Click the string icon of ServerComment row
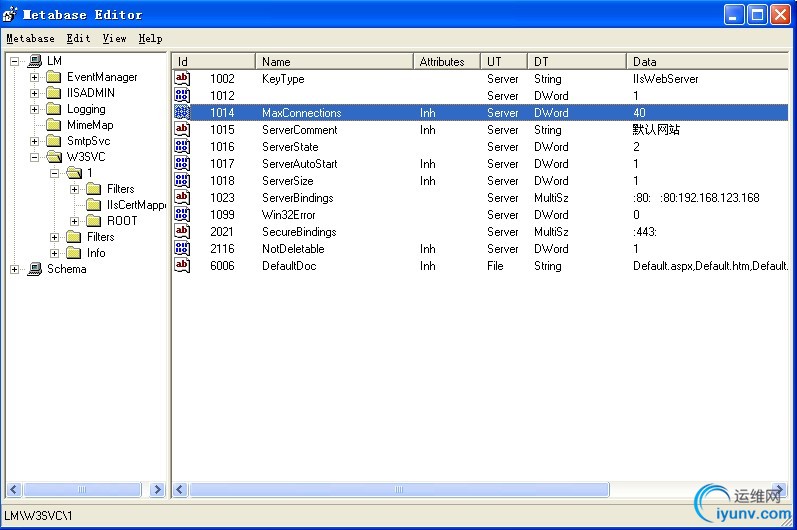Image resolution: width=797 pixels, height=530 pixels. pos(182,130)
